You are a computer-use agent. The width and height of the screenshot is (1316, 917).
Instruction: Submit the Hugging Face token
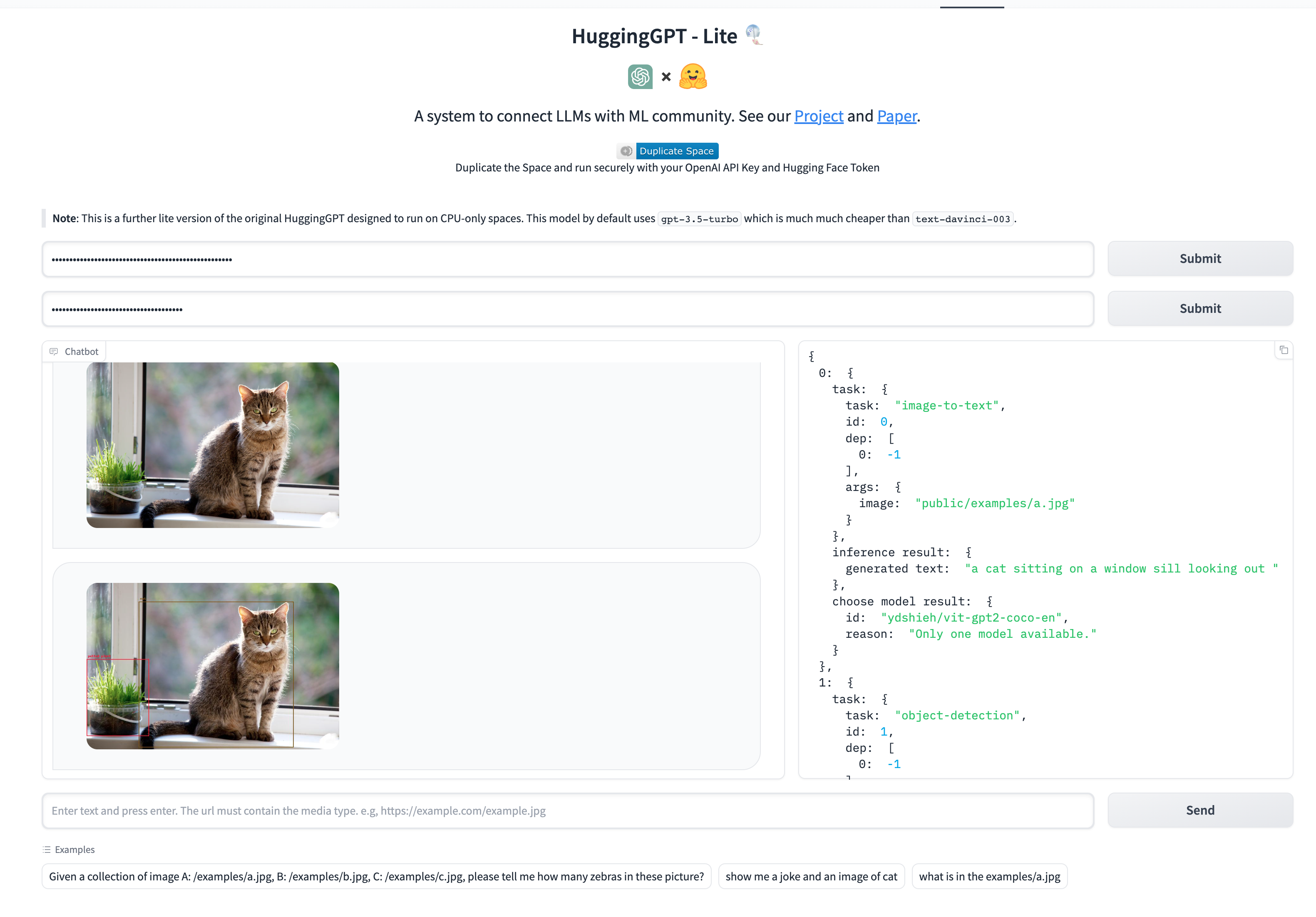click(1199, 308)
